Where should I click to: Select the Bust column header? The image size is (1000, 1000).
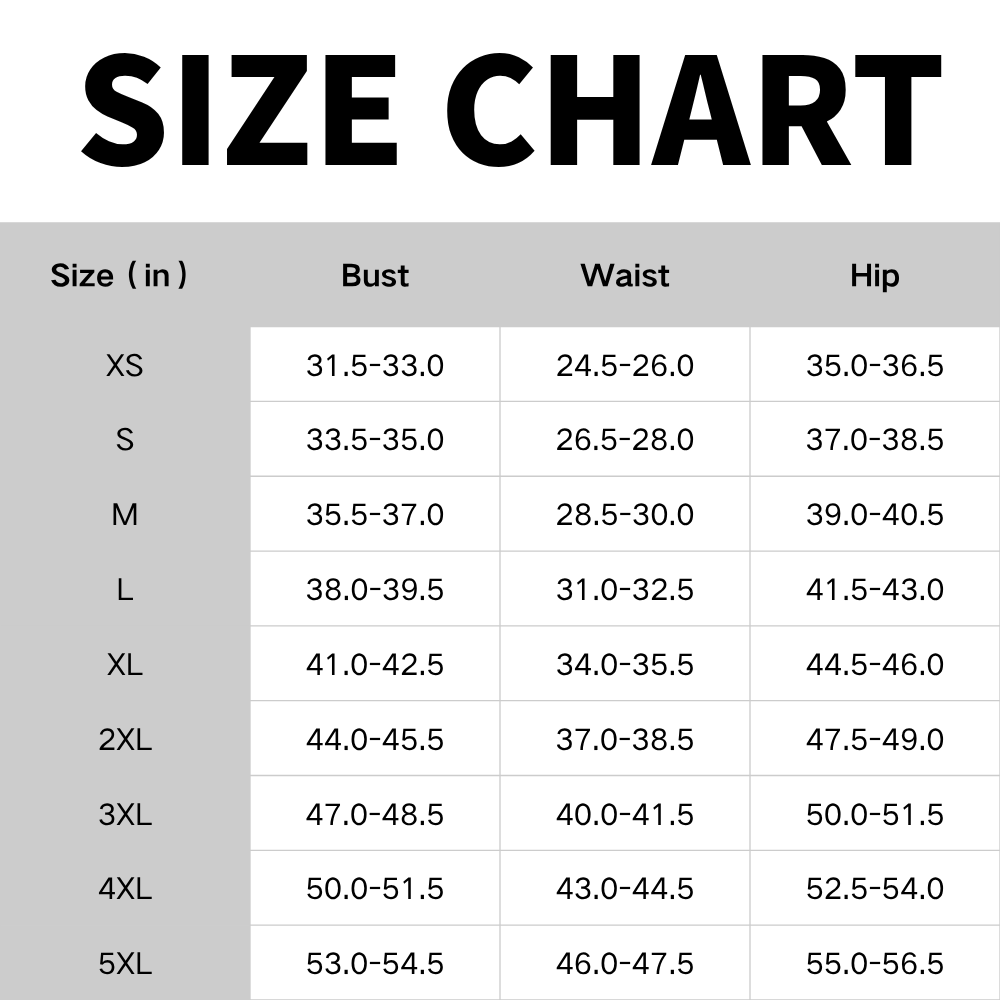point(375,276)
